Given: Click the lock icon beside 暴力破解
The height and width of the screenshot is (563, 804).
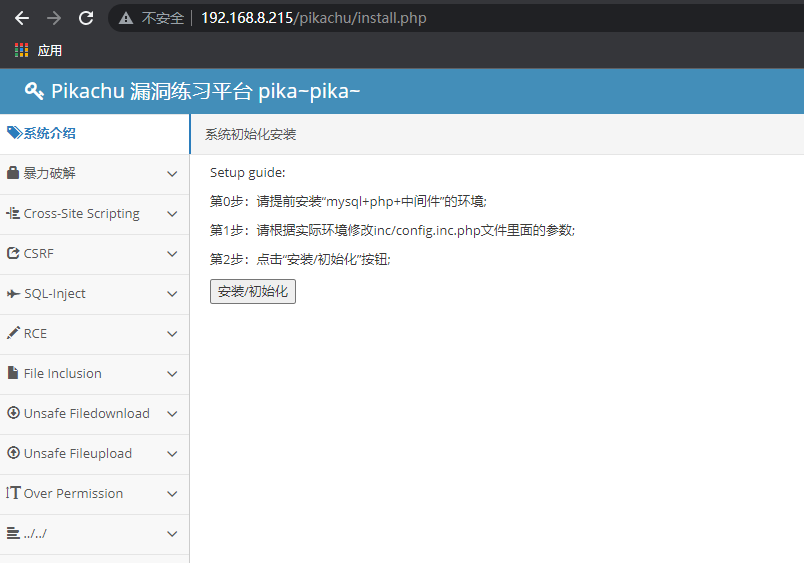Looking at the screenshot, I should pyautogui.click(x=13, y=173).
